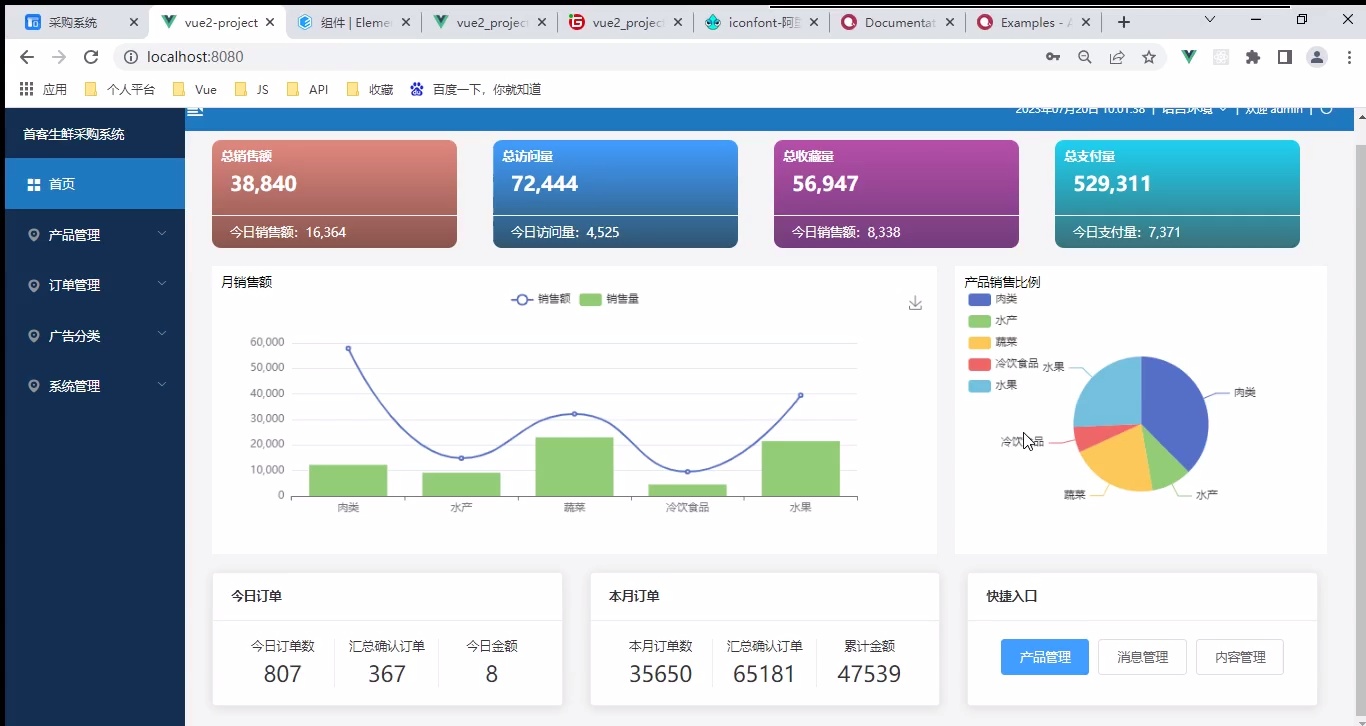Click the 订单管理 location icon
Viewport: 1366px width, 726px height.
pos(35,285)
